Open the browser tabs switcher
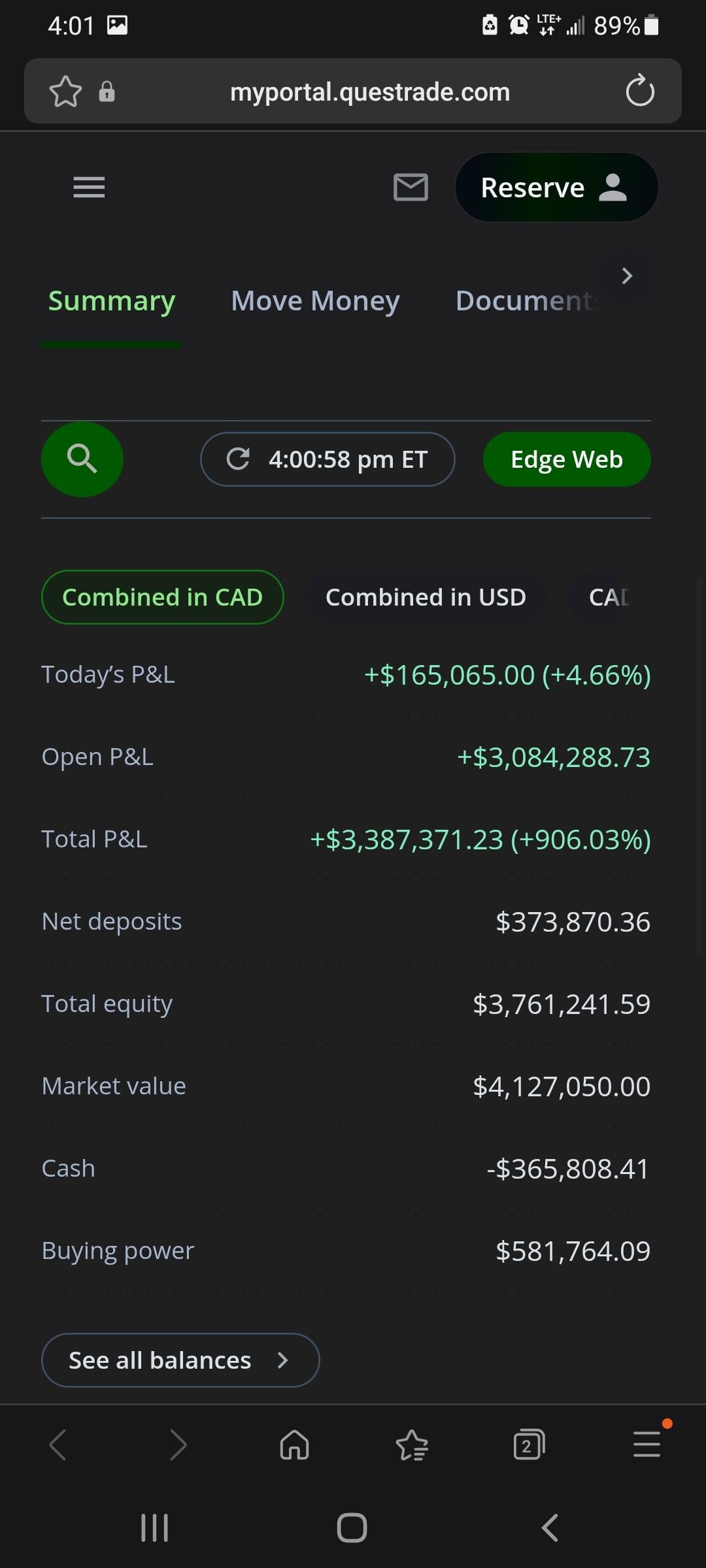The image size is (706, 1568). tap(529, 1445)
